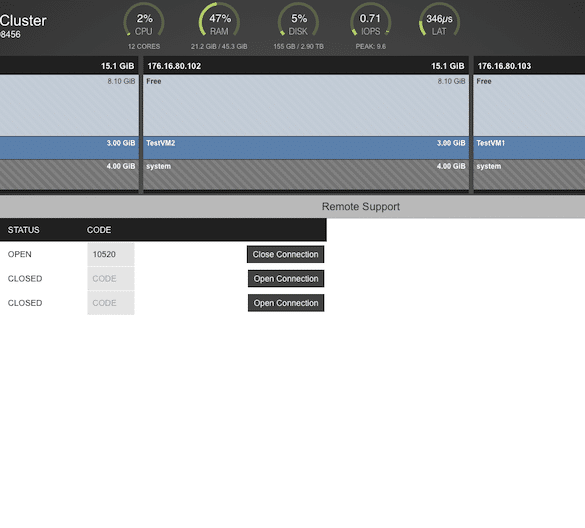
Task: Click the STATUS column header
Action: (24, 230)
